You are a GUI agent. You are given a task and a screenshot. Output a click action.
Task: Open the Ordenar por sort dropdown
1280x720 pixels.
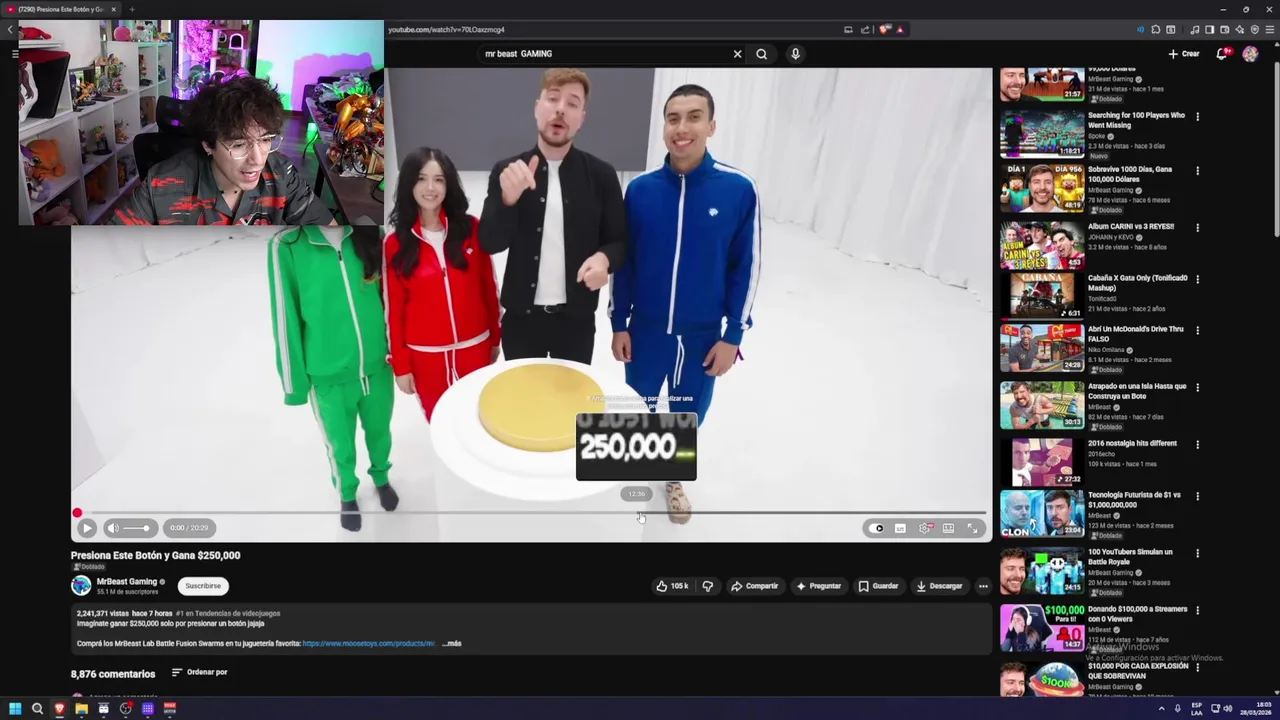[199, 672]
